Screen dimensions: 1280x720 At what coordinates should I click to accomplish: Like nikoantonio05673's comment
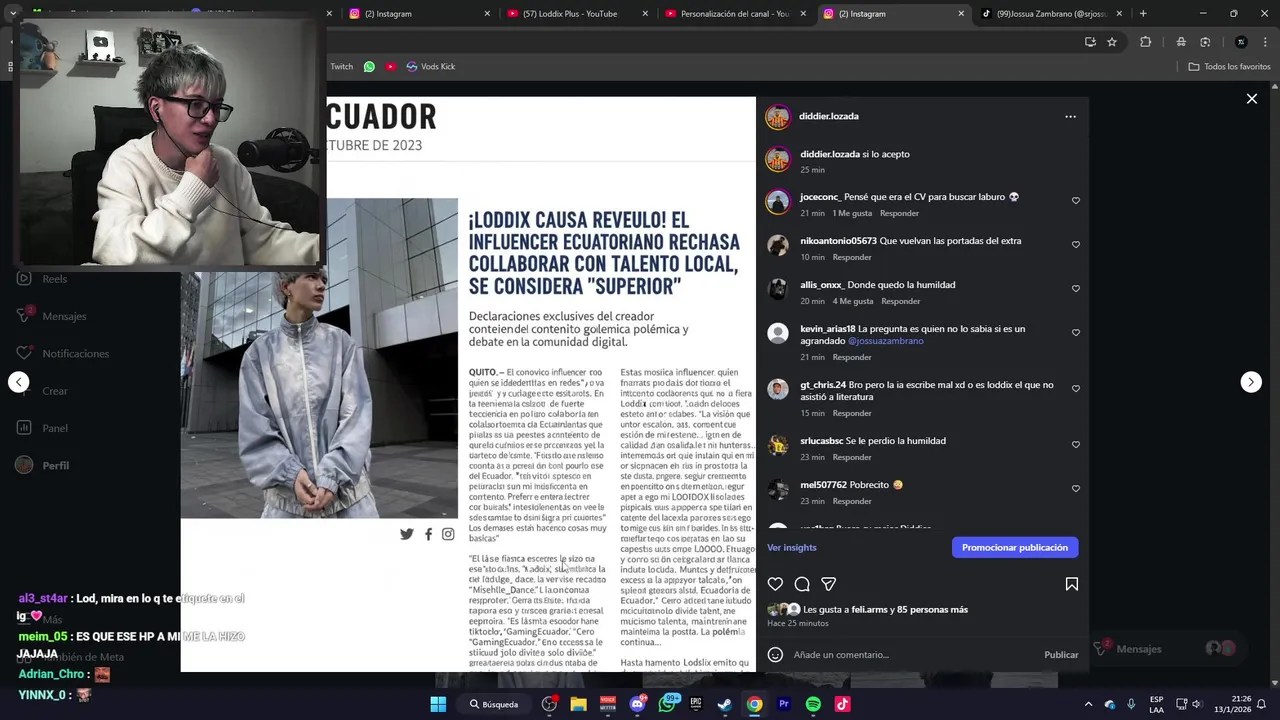coord(1076,245)
